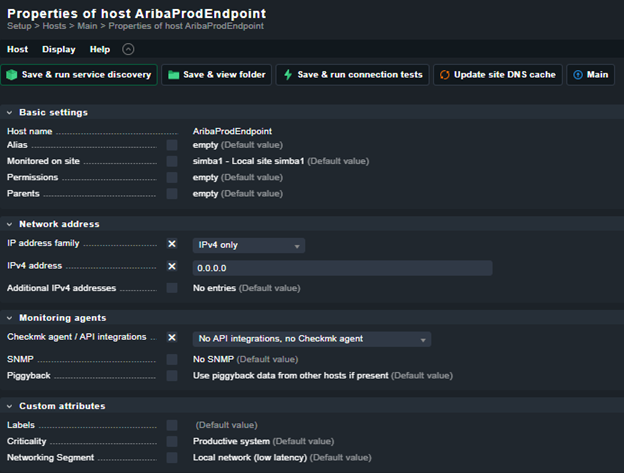The width and height of the screenshot is (624, 473).
Task: Click the blue Main arrow icon
Action: pos(578,75)
